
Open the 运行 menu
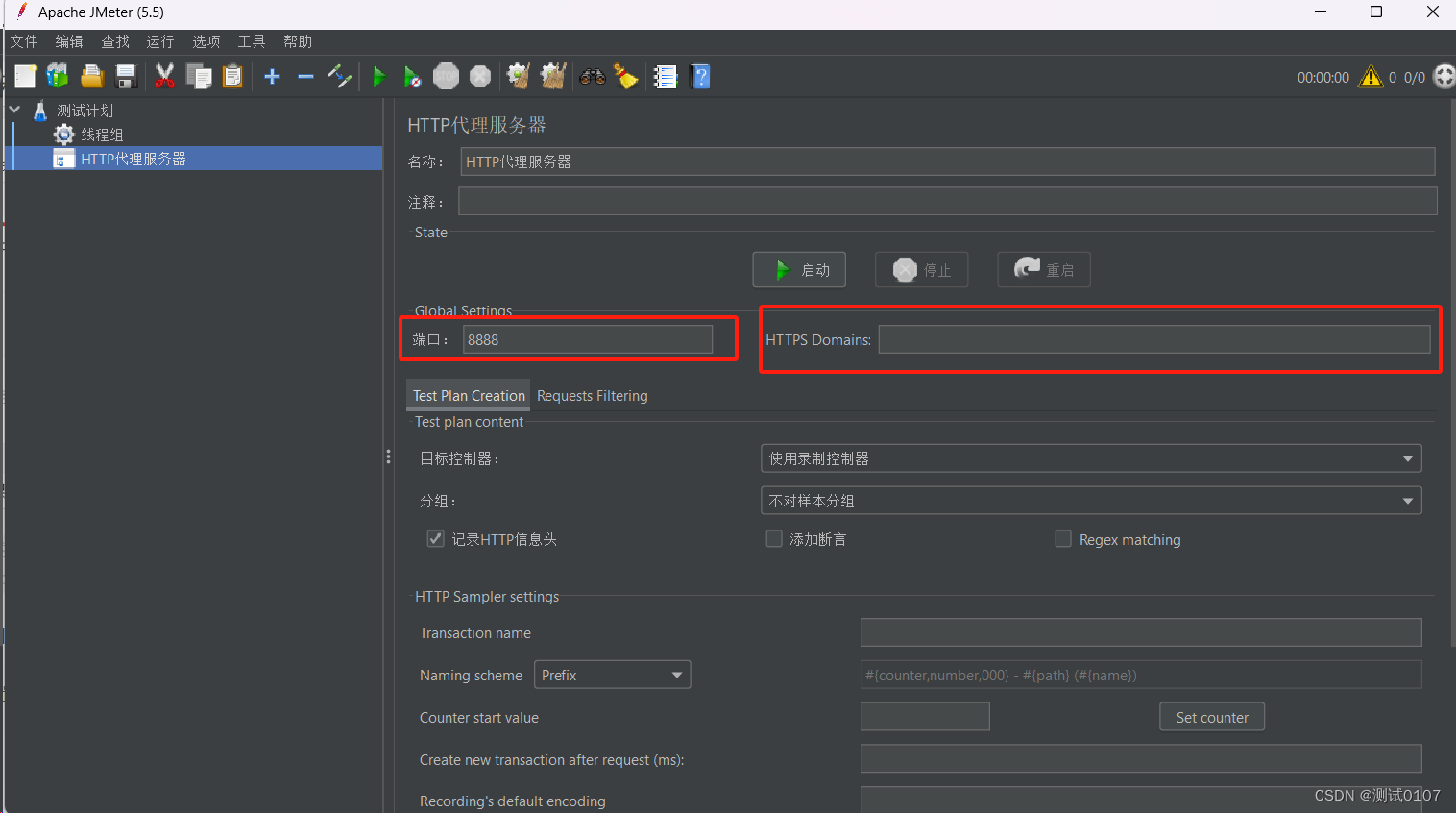(x=160, y=41)
